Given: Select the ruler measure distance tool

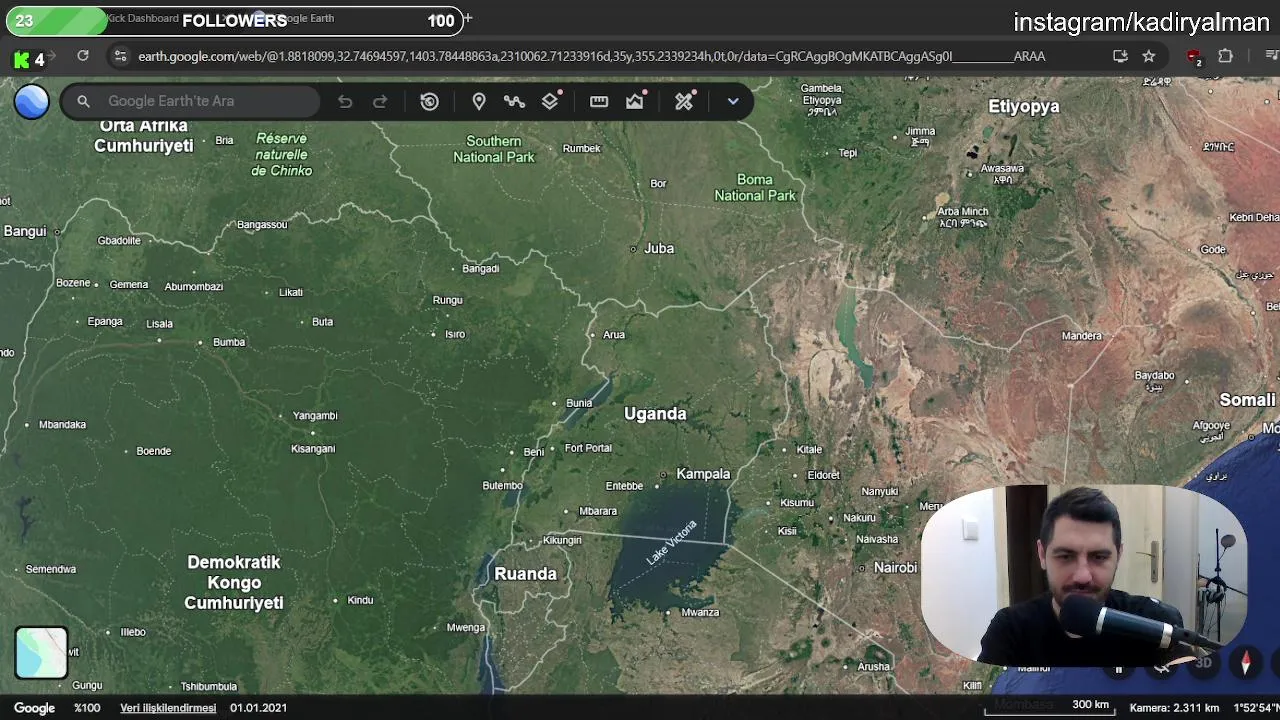Looking at the screenshot, I should coord(599,101).
